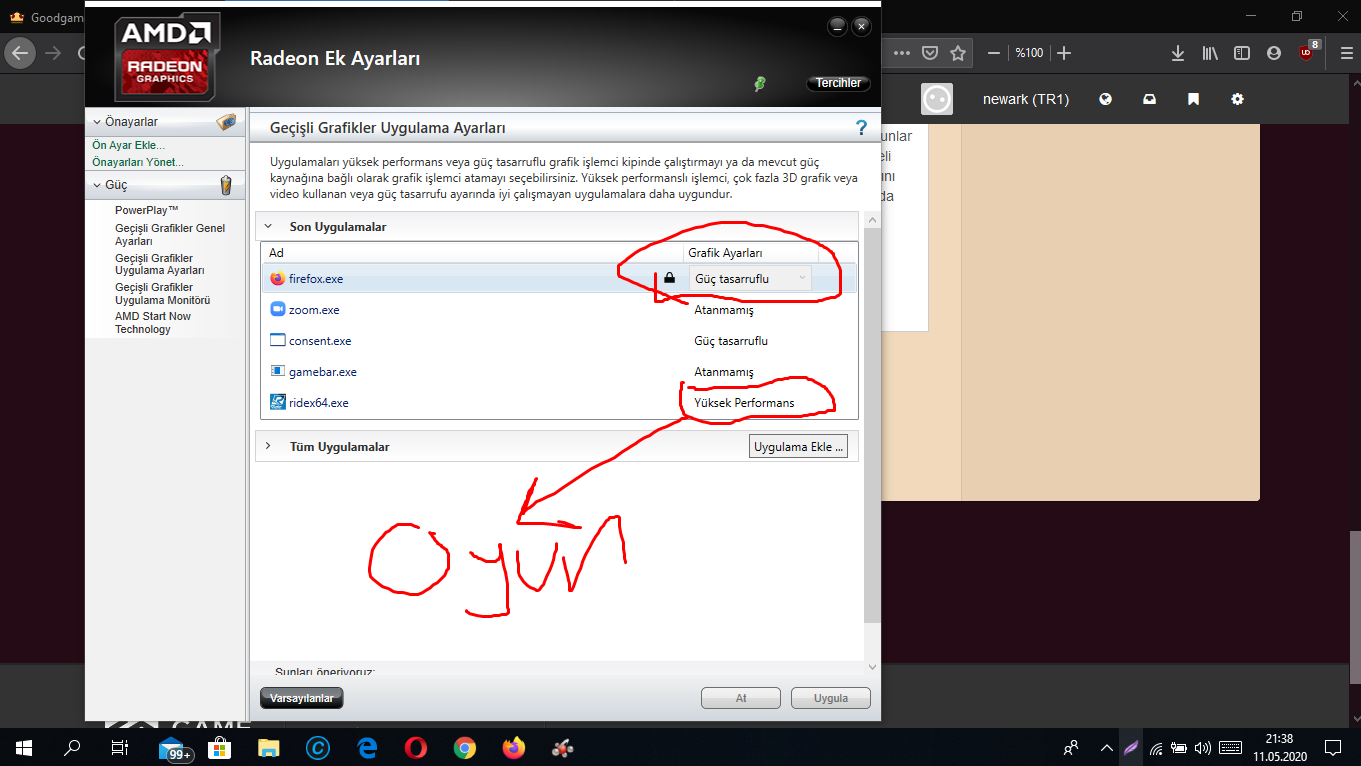Open Firefox downloads arrow icon

(1178, 53)
